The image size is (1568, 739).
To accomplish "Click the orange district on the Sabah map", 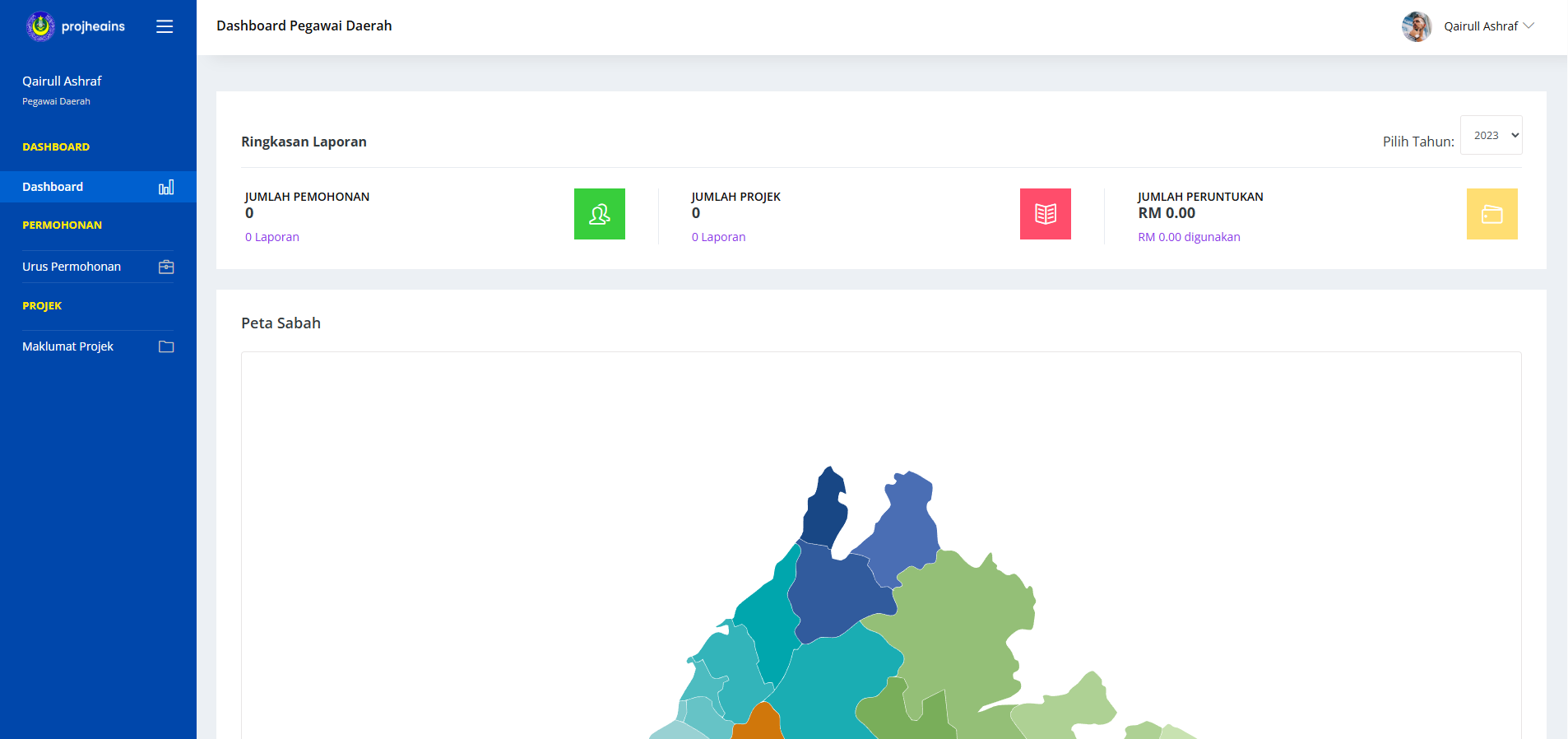I will click(758, 724).
